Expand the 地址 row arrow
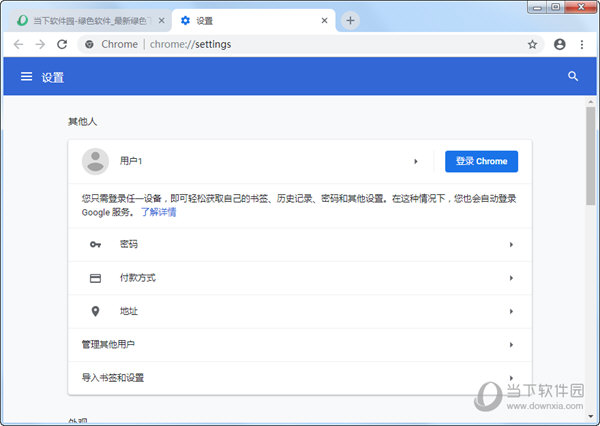Image resolution: width=600 pixels, height=426 pixels. 511,311
